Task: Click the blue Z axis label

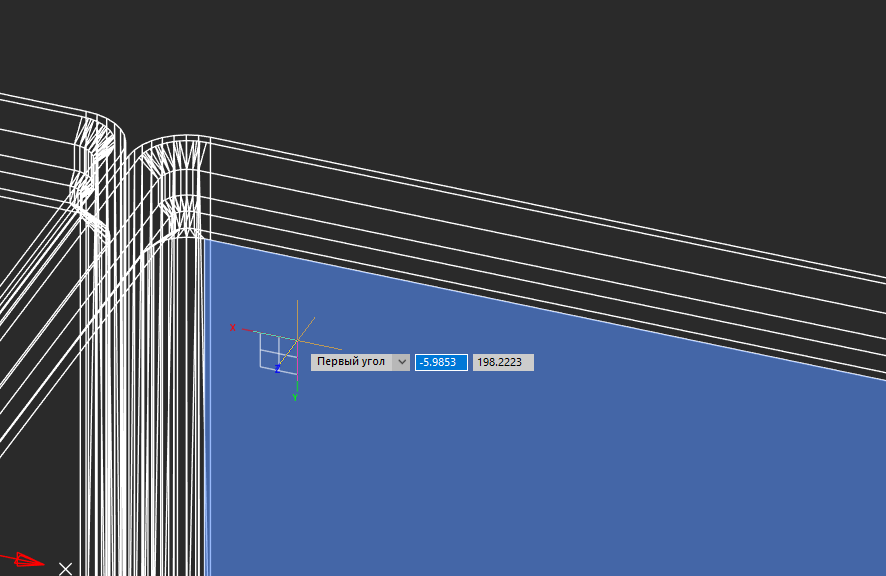Action: click(x=277, y=370)
